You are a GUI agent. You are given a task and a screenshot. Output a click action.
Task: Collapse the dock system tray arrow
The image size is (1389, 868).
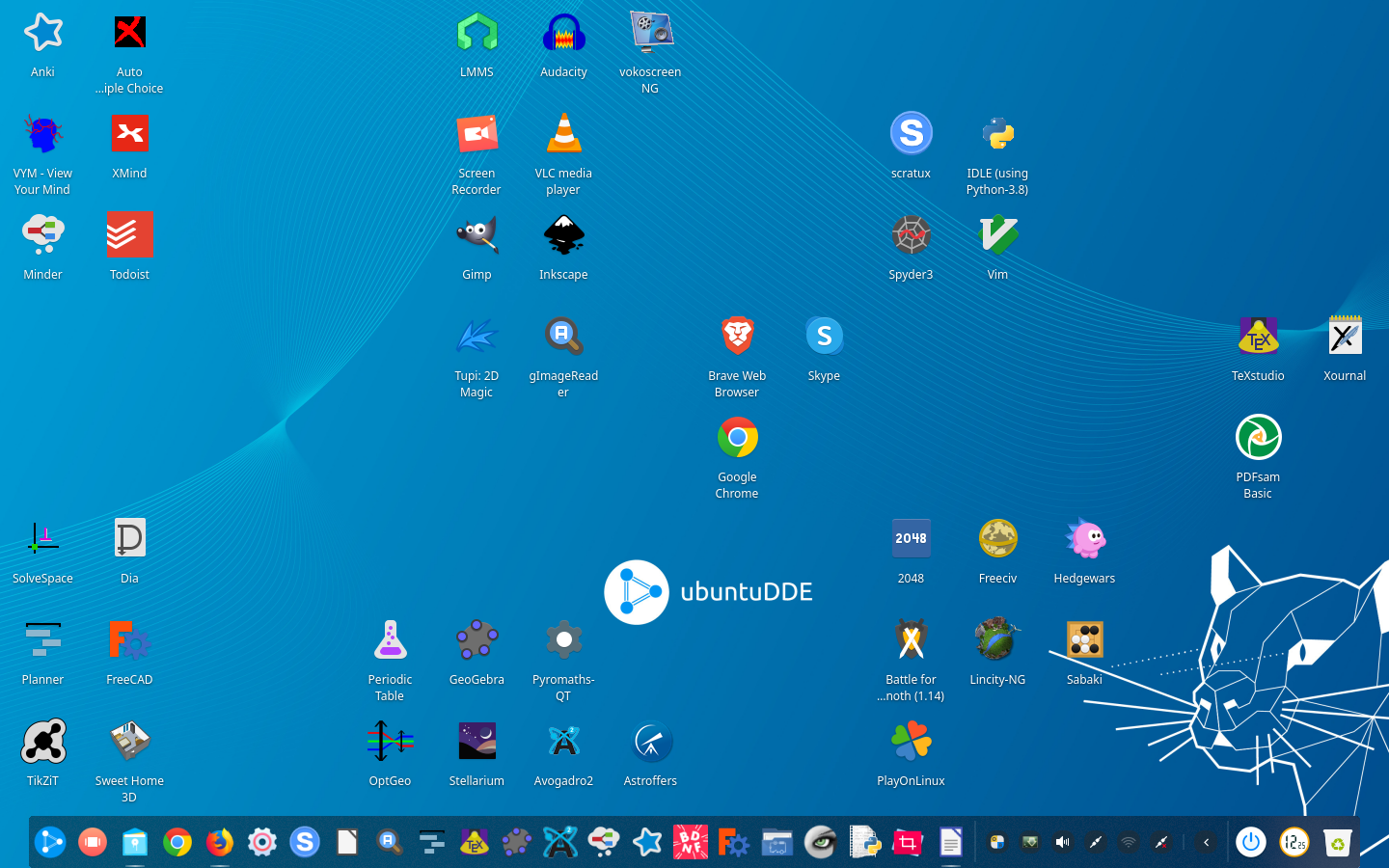pyautogui.click(x=1206, y=842)
